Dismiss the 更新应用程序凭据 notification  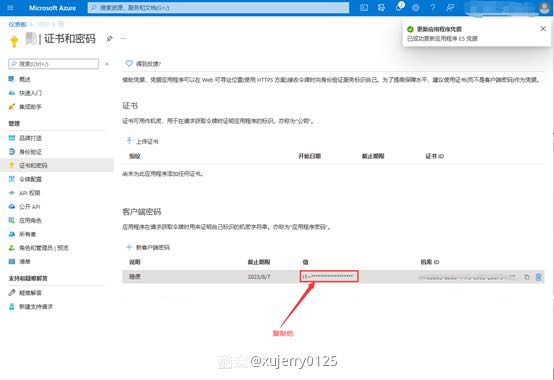[x=543, y=29]
